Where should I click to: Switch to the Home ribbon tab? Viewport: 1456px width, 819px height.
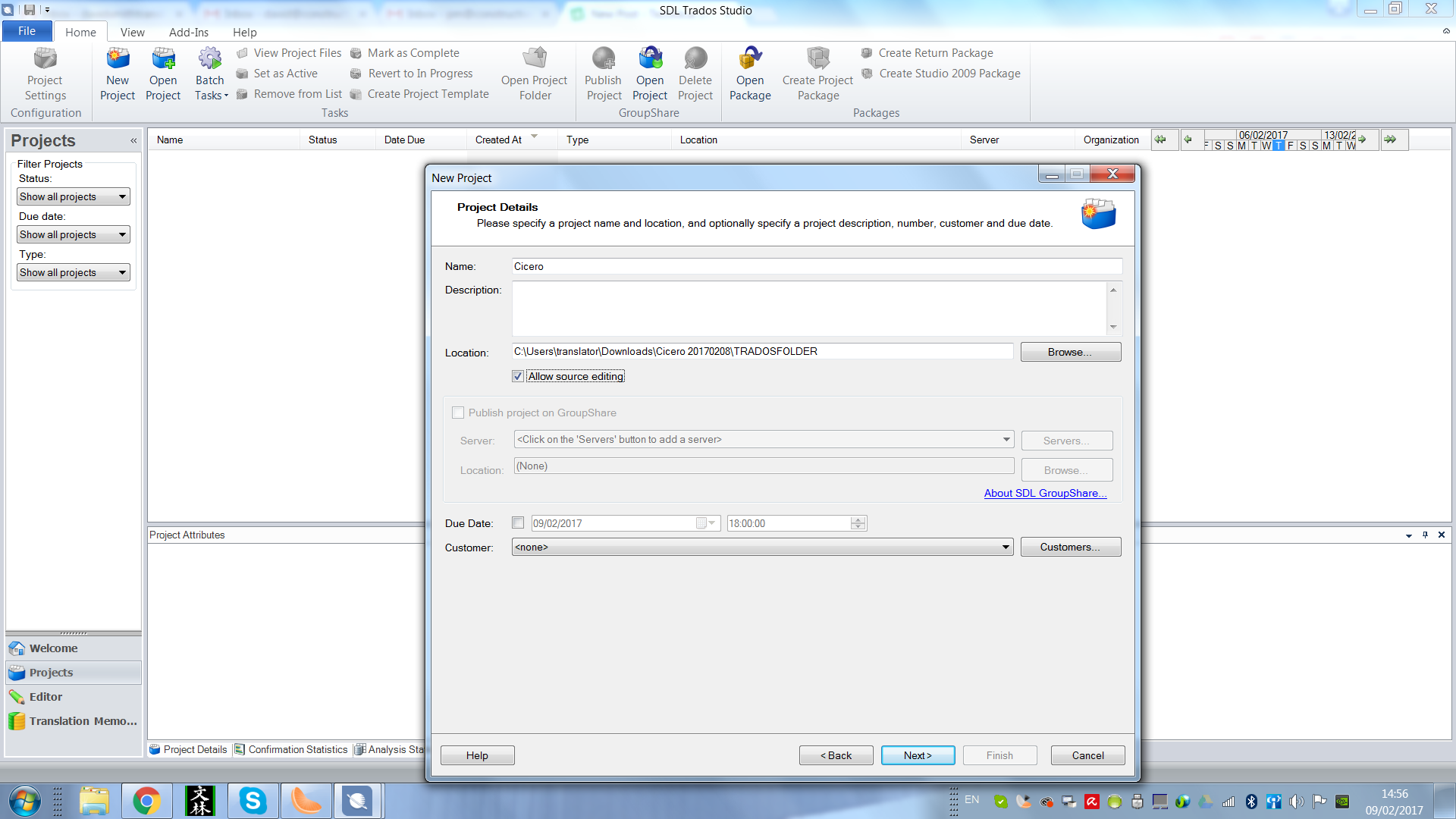click(x=80, y=32)
